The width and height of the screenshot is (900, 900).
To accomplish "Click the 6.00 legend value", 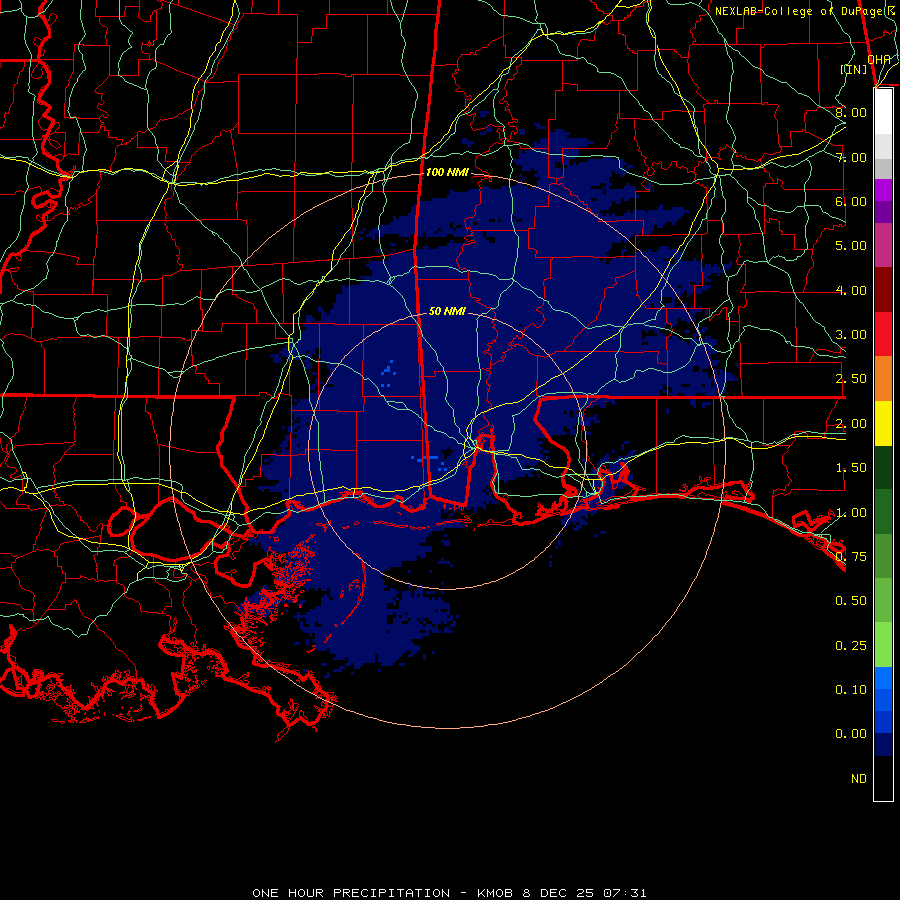I will click(851, 201).
